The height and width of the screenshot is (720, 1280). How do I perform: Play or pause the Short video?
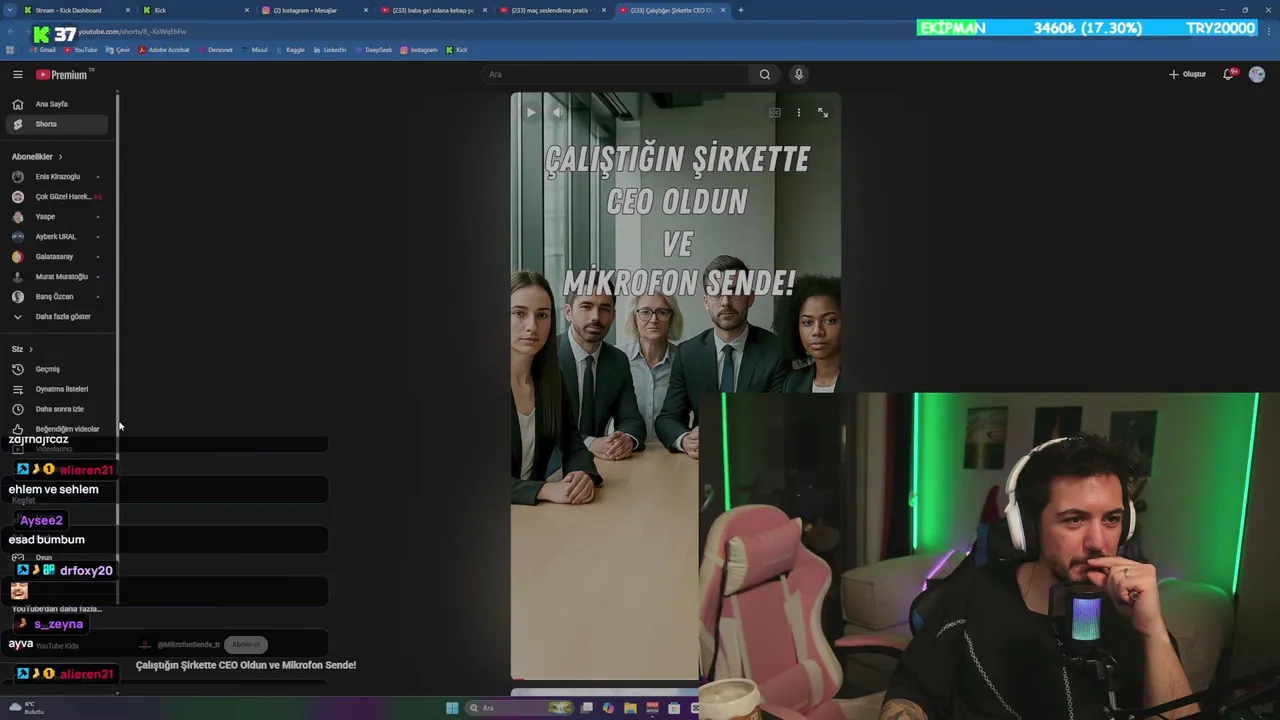pos(531,113)
